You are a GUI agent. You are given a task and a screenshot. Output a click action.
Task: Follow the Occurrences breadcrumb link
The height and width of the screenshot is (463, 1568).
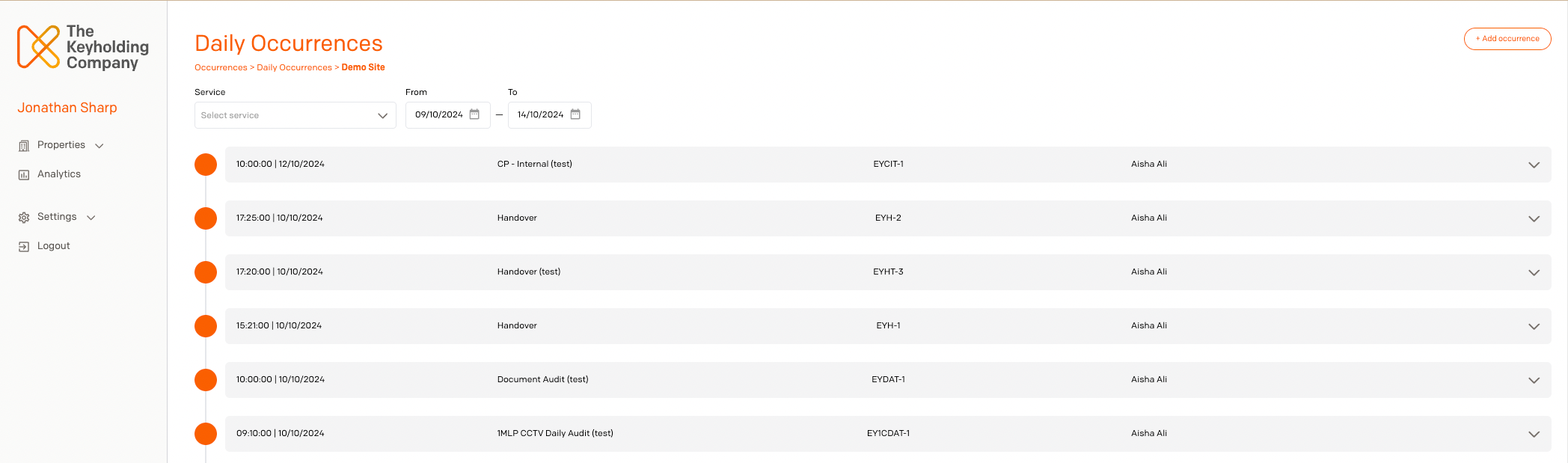click(x=221, y=67)
